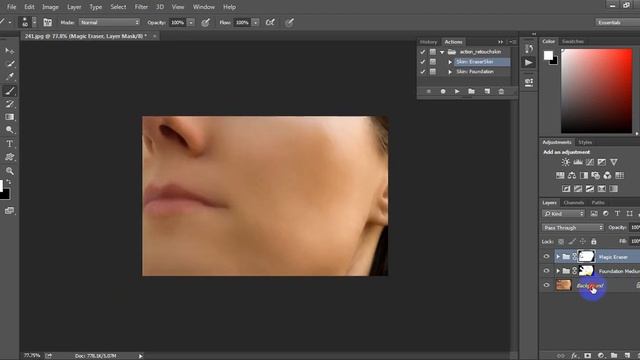Add Color Balance adjustment
Image resolution: width=640 pixels, height=360 pixels.
click(572, 176)
